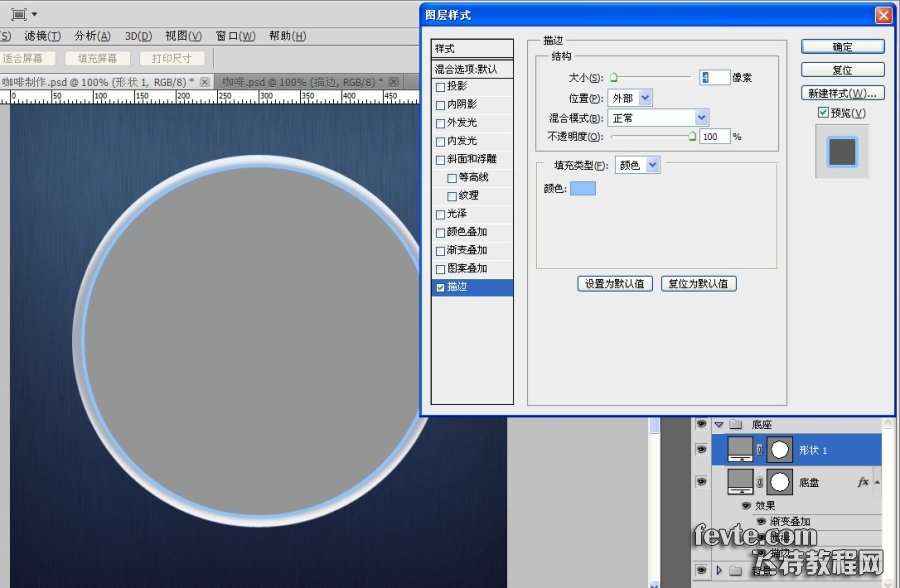Collapse the 底盘 layer effects list
This screenshot has width=900, height=588.
(x=877, y=482)
